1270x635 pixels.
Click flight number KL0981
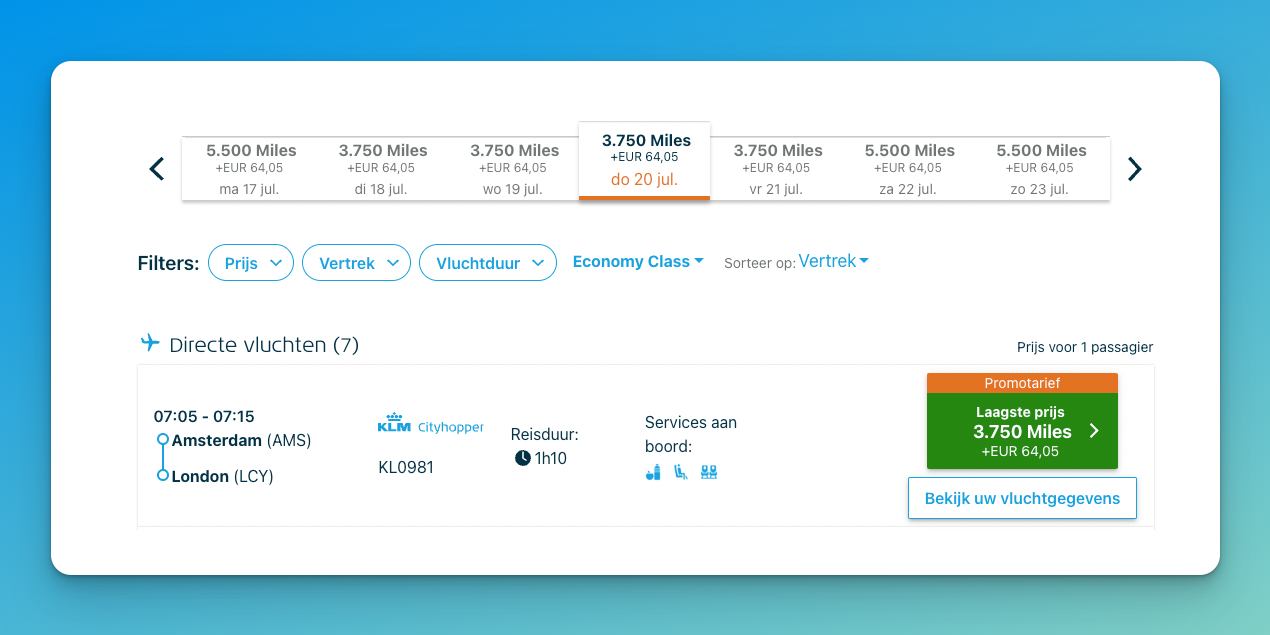coord(406,467)
